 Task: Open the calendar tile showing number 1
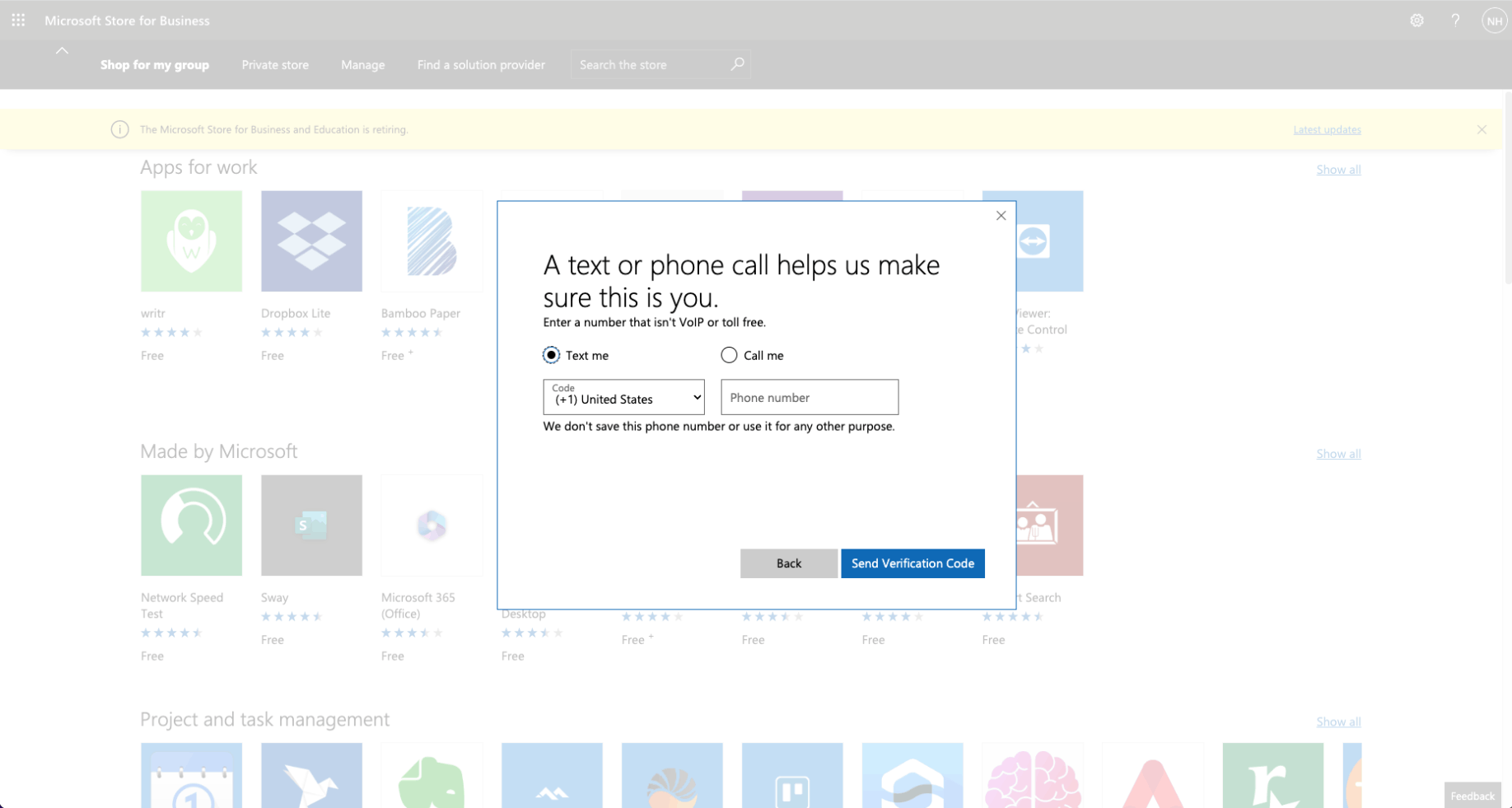pyautogui.click(x=191, y=775)
